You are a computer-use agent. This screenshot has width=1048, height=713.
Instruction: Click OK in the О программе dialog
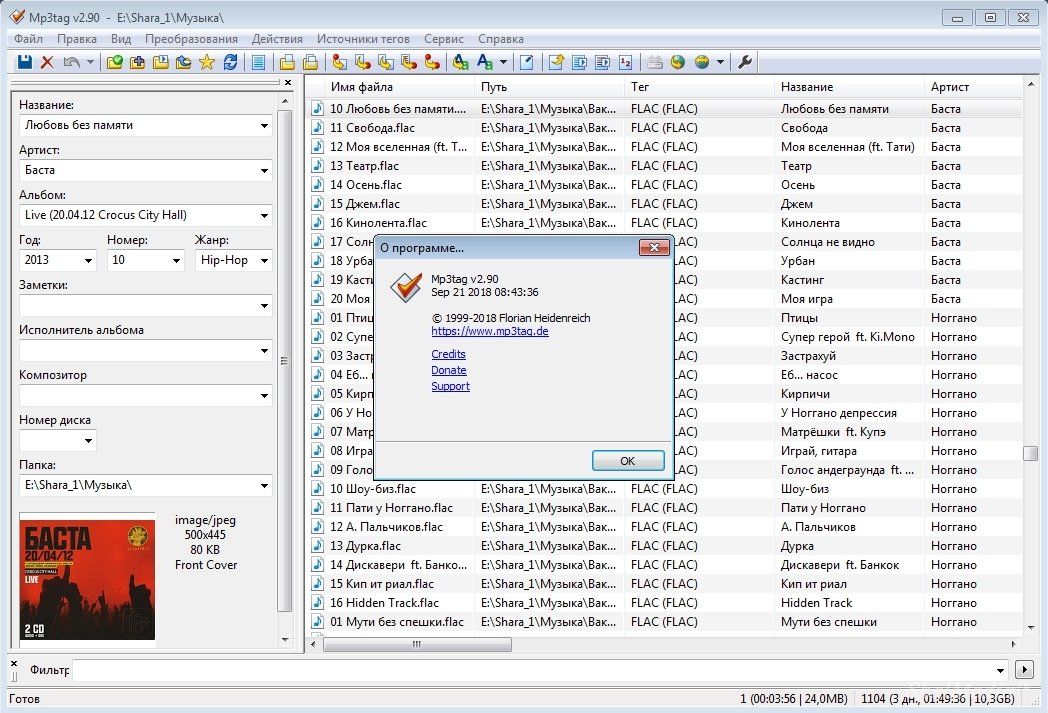point(628,460)
